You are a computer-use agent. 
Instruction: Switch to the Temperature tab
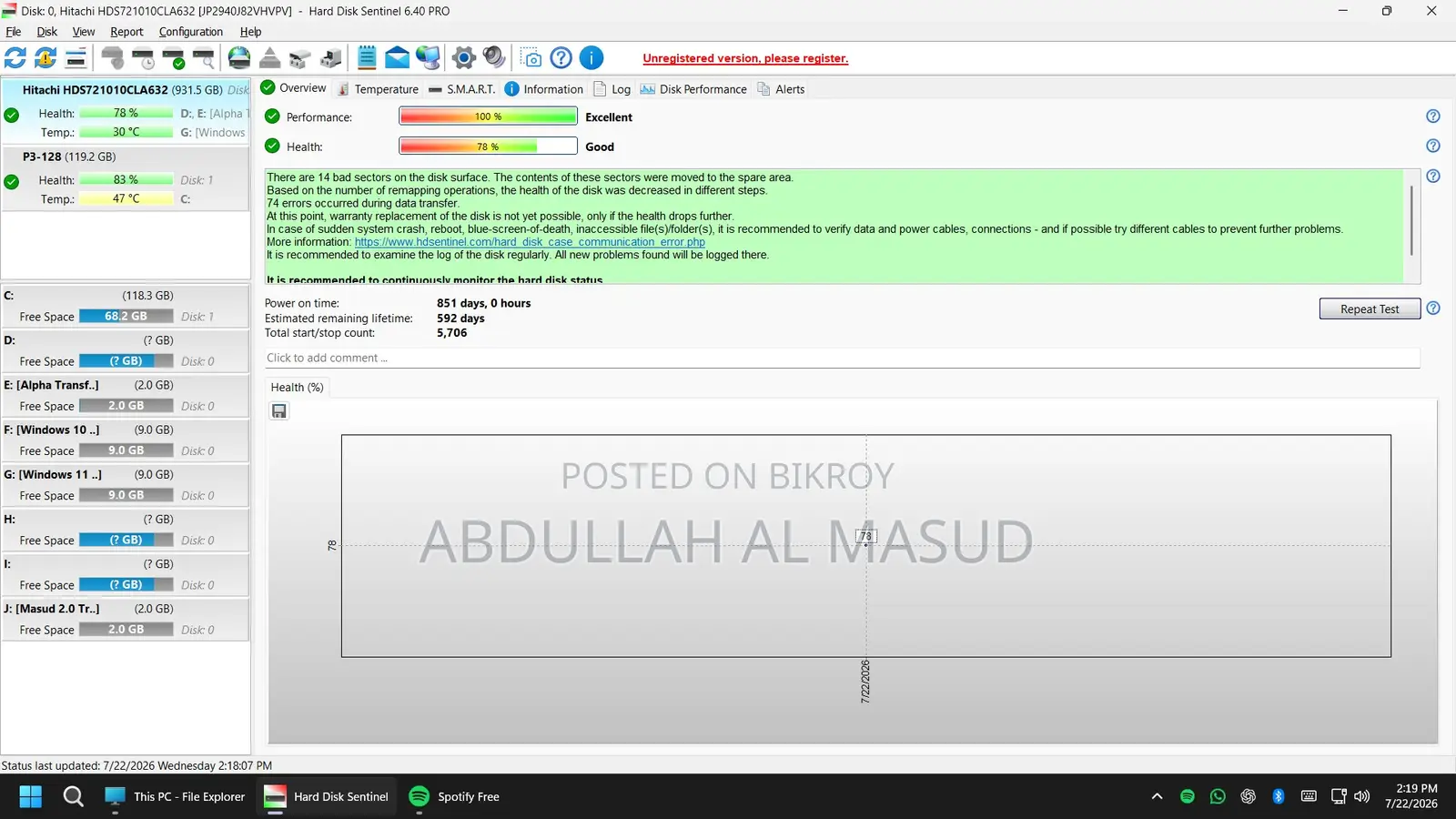[x=378, y=89]
